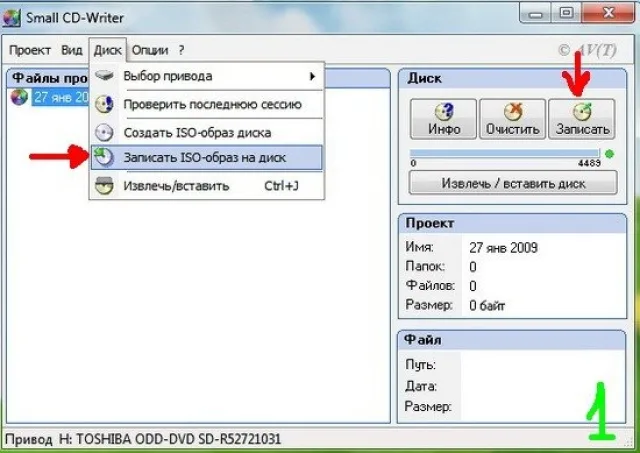Close the Small CD-Writer window
The image size is (640, 453).
(608, 13)
